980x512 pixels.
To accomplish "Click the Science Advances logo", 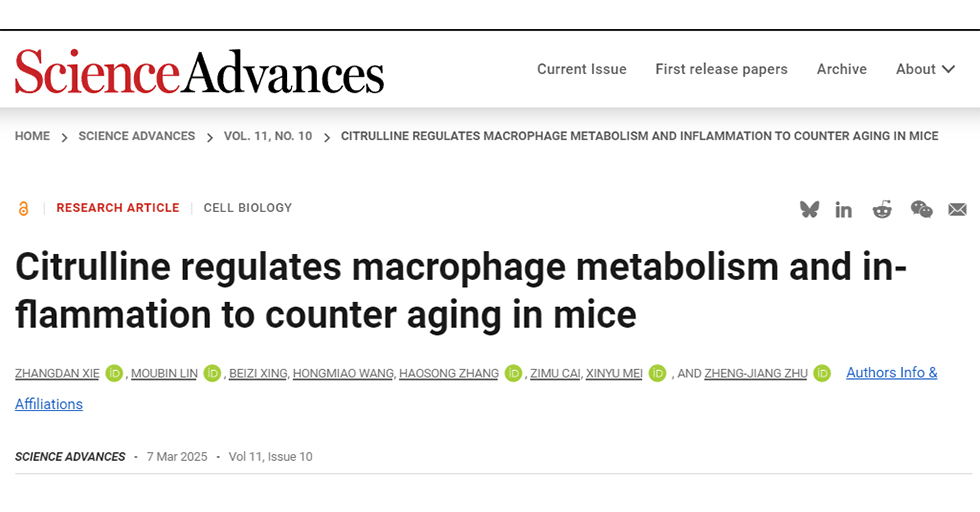I will [199, 71].
